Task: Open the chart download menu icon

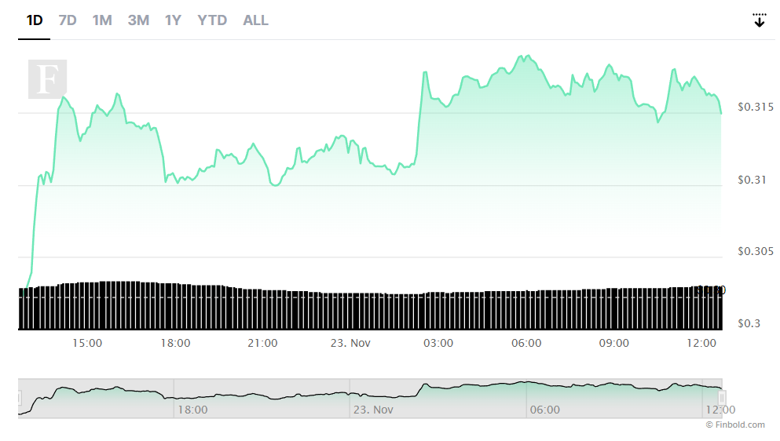Action: point(759,20)
